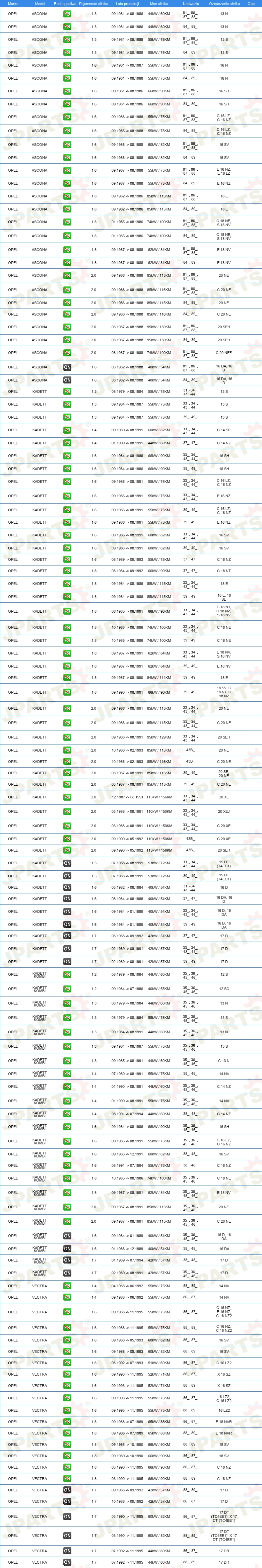Click petrol icon in Vectra C 16 NZ, E 16 NZ, C 16 NZ2 row
This screenshot has width=262, height=1568.
[x=67, y=1312]
